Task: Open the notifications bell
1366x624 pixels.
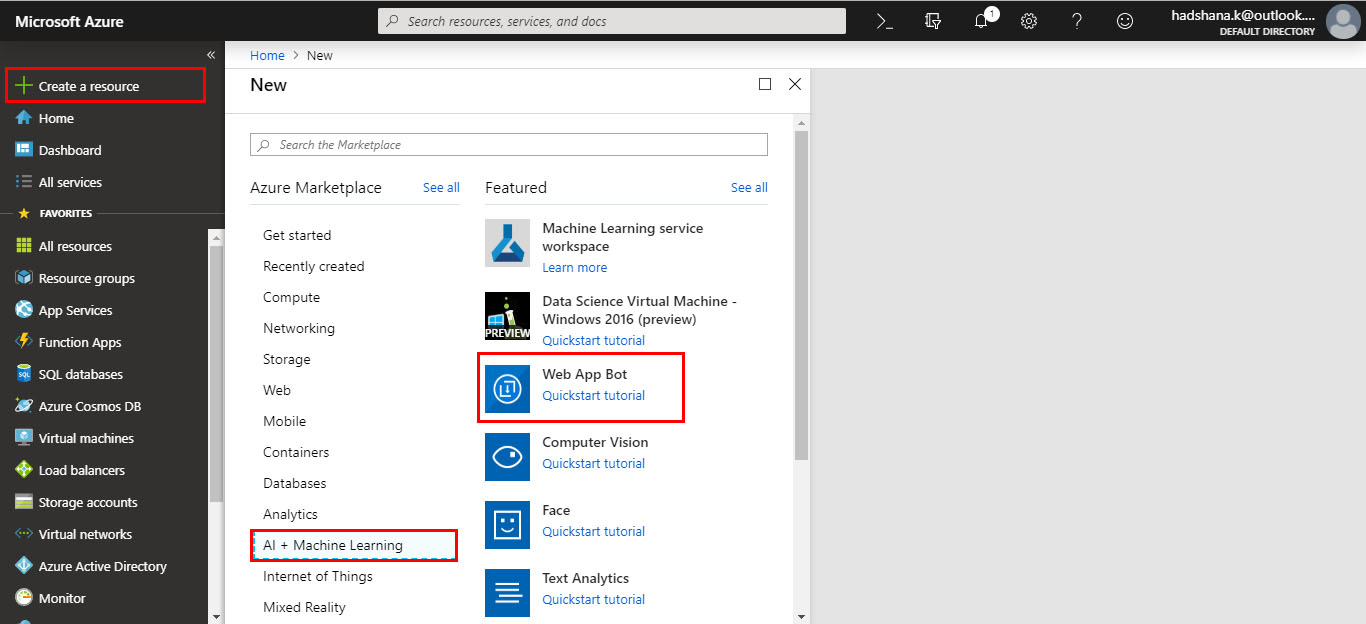Action: tap(982, 20)
